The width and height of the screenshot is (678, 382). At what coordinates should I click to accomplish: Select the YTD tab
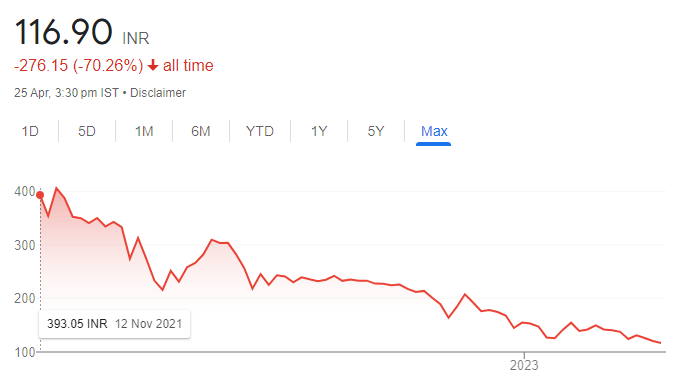pyautogui.click(x=259, y=131)
